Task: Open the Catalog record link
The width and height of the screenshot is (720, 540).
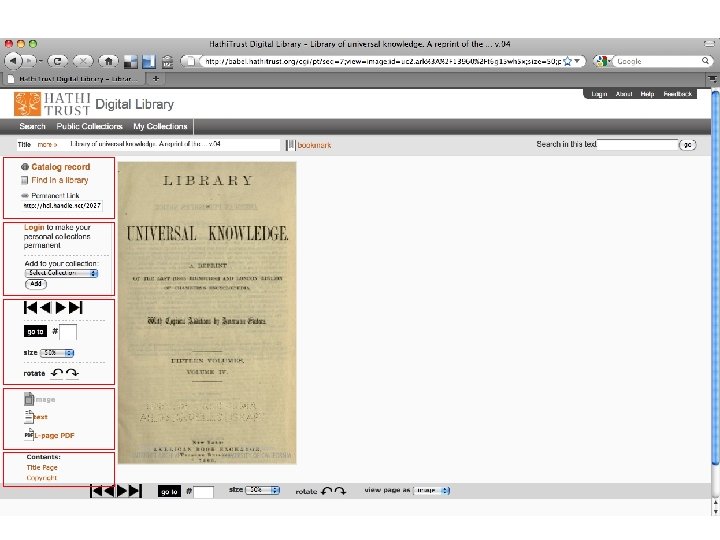Action: click(x=61, y=167)
